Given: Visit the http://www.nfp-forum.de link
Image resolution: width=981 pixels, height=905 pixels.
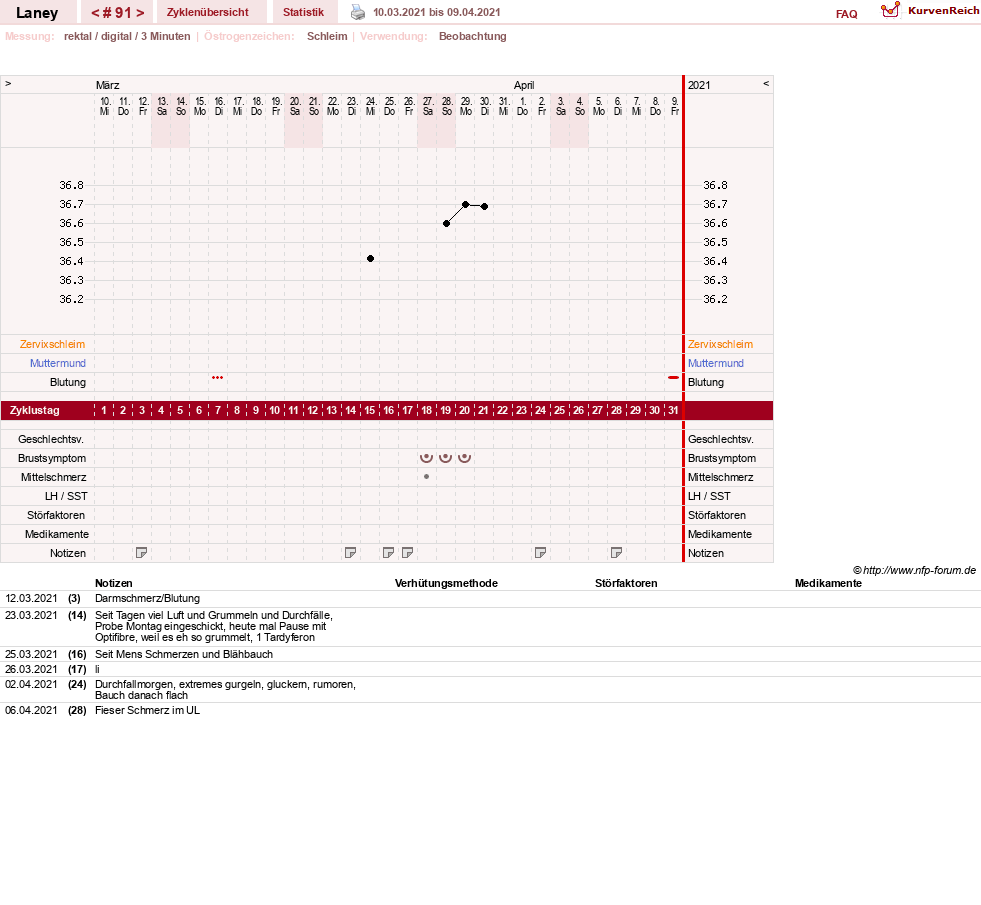Looking at the screenshot, I should pyautogui.click(x=919, y=570).
